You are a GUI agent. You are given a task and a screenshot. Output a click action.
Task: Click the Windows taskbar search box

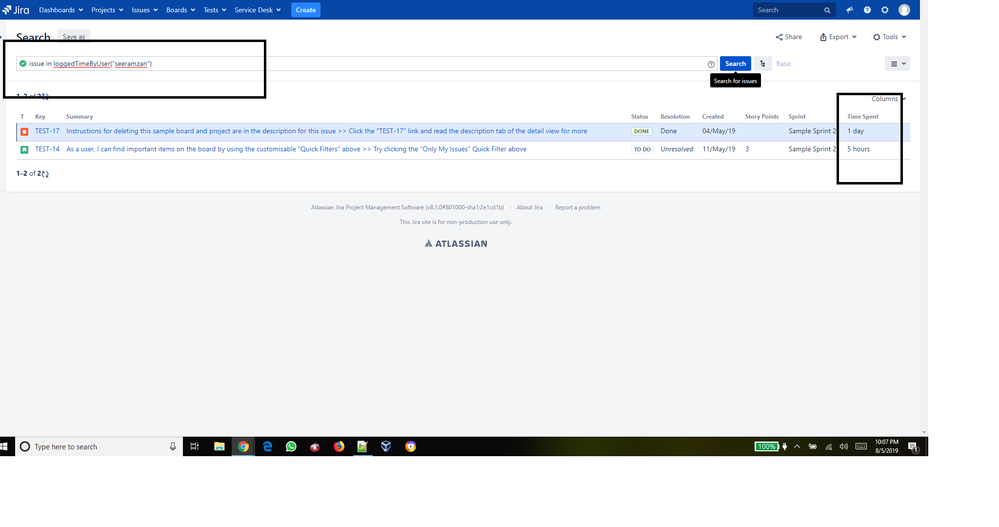[99, 447]
